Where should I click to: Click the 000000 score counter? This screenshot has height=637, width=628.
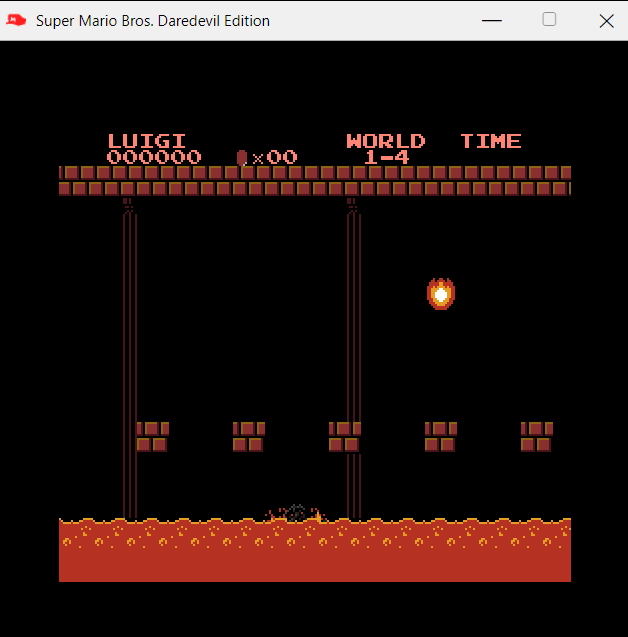(x=154, y=157)
